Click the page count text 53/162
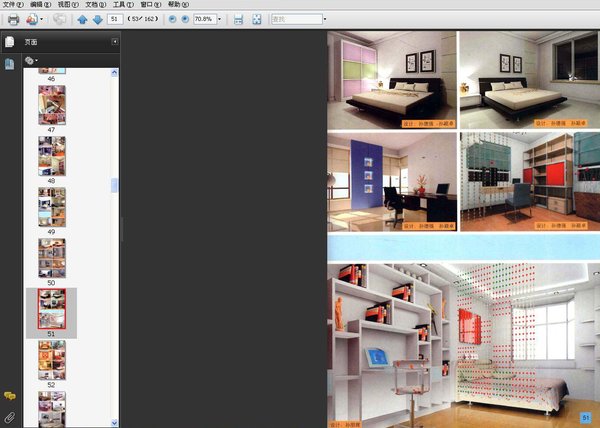This screenshot has height=428, width=600. click(x=143, y=19)
